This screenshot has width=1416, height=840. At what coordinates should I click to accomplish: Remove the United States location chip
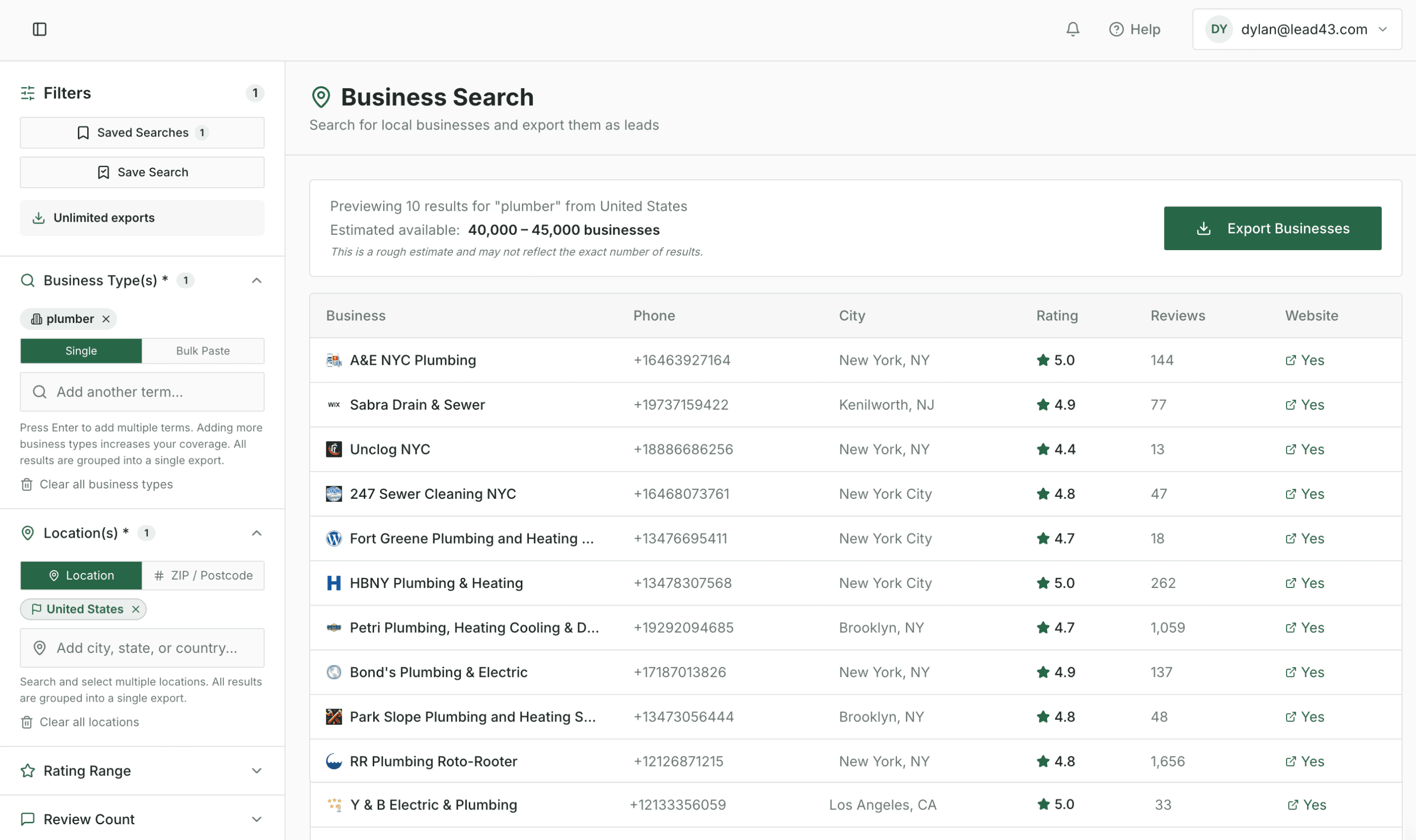135,609
